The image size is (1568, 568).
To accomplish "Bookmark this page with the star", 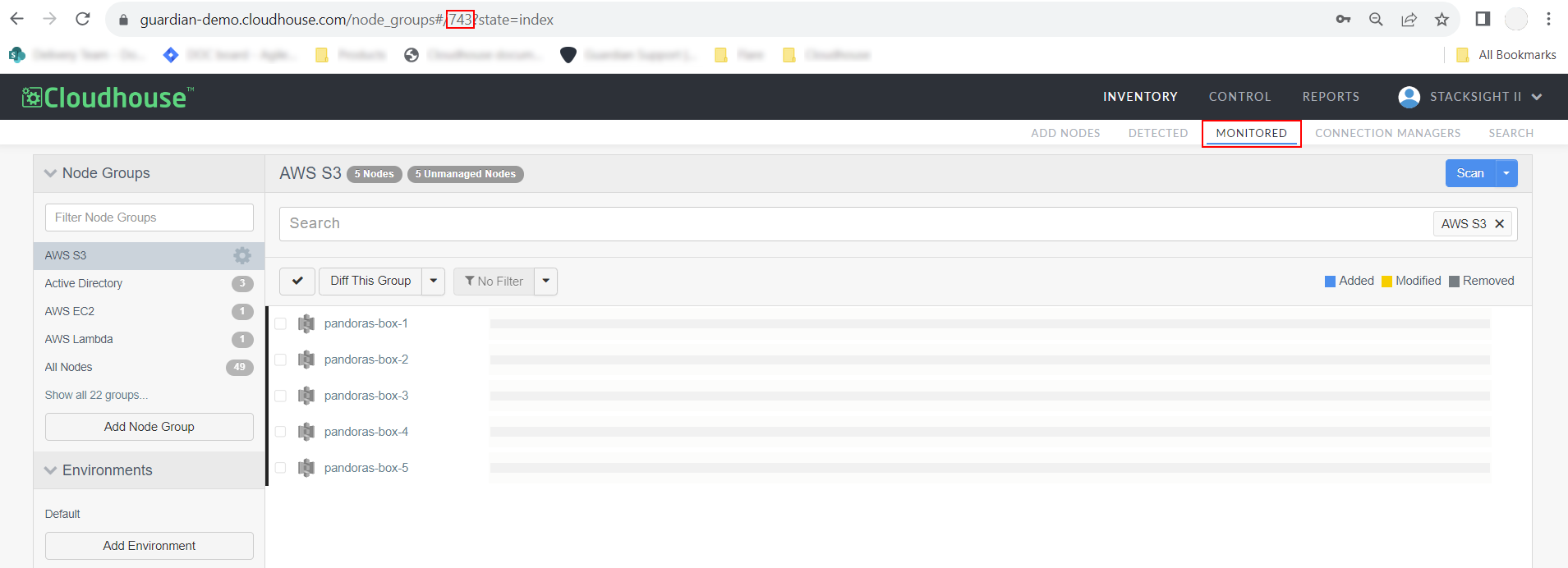I will click(x=1442, y=19).
